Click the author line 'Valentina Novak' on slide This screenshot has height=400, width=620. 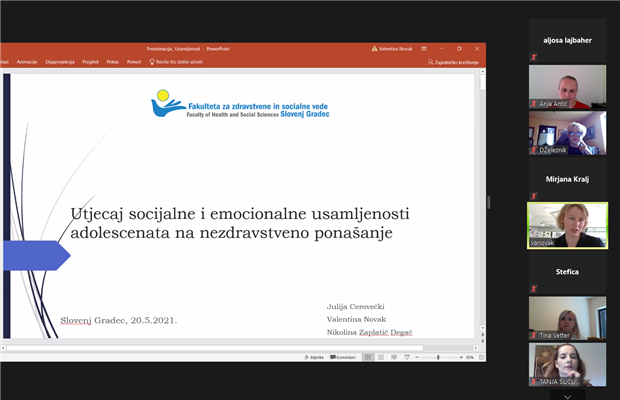click(x=356, y=319)
